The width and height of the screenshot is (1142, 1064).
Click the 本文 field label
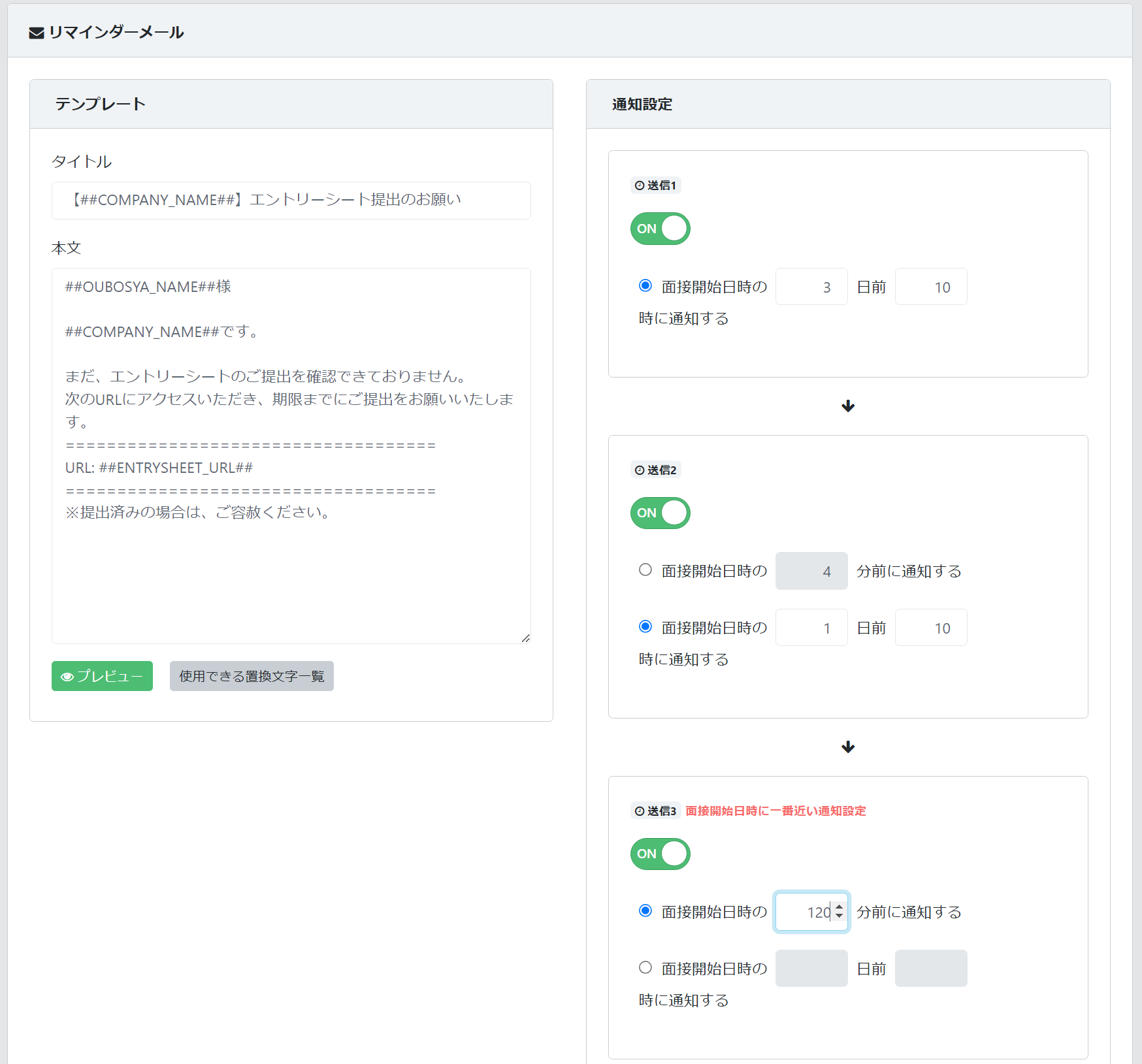pos(67,248)
